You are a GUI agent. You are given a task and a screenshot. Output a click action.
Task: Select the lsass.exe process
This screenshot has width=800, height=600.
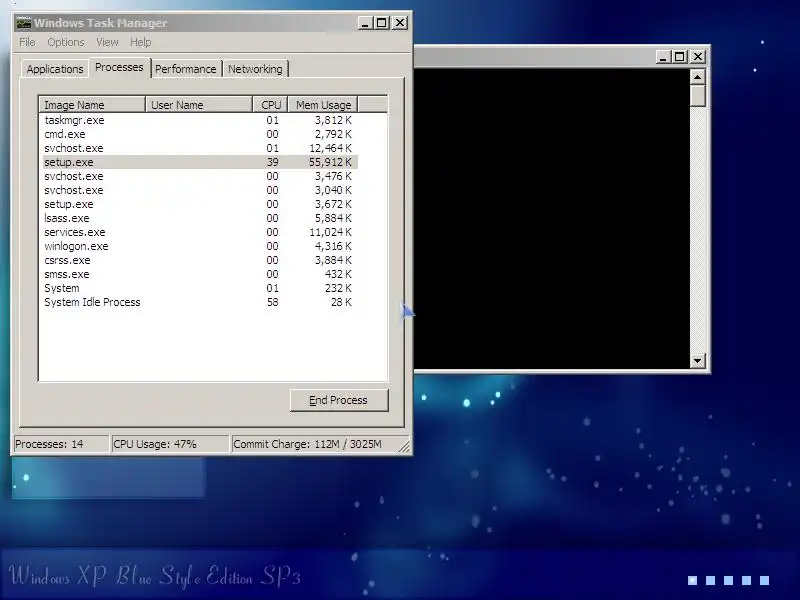pos(199,218)
